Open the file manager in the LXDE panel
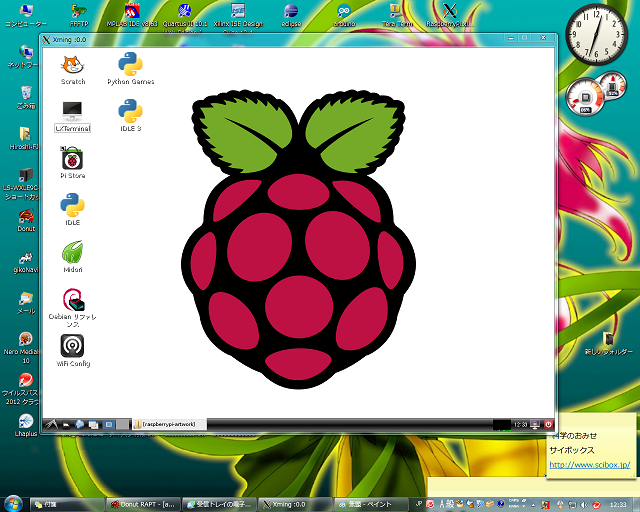Screen dimensions: 640x512 click(x=66, y=425)
